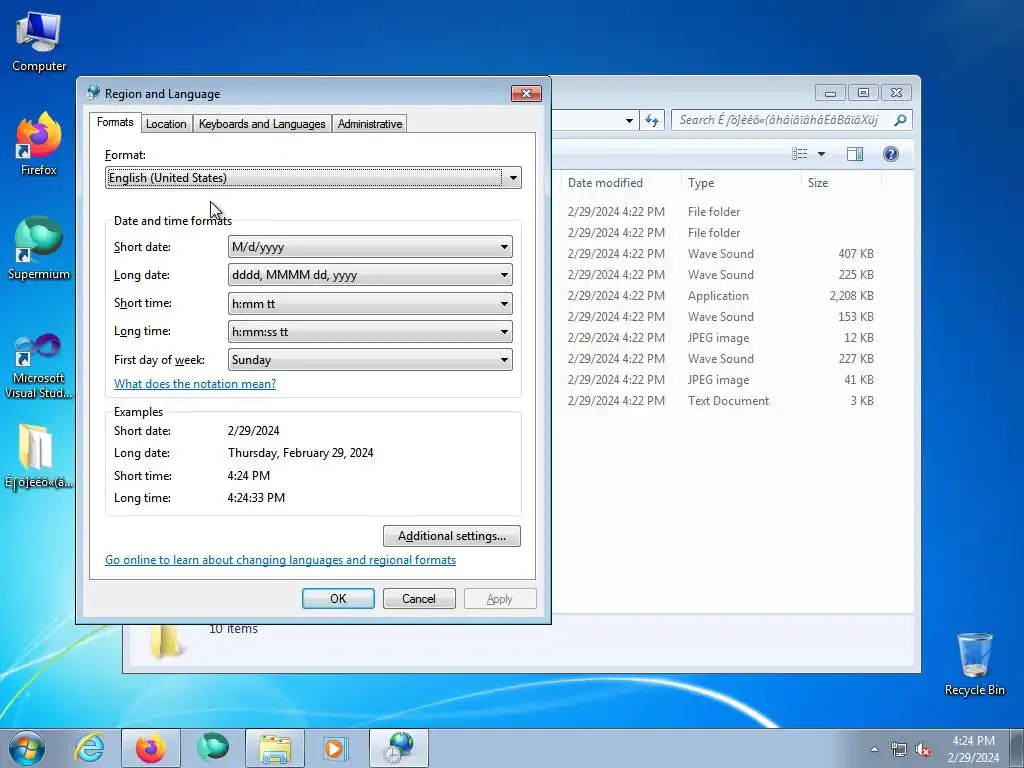Screen dimensions: 1024x768
Task: Open 'What does the notation mean?' link
Action: coord(195,384)
